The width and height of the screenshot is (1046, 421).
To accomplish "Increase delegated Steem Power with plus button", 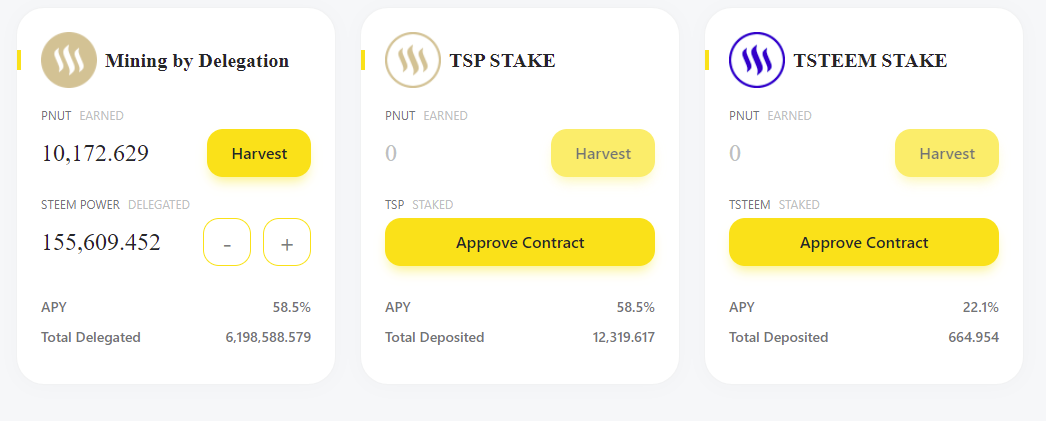I will [287, 242].
